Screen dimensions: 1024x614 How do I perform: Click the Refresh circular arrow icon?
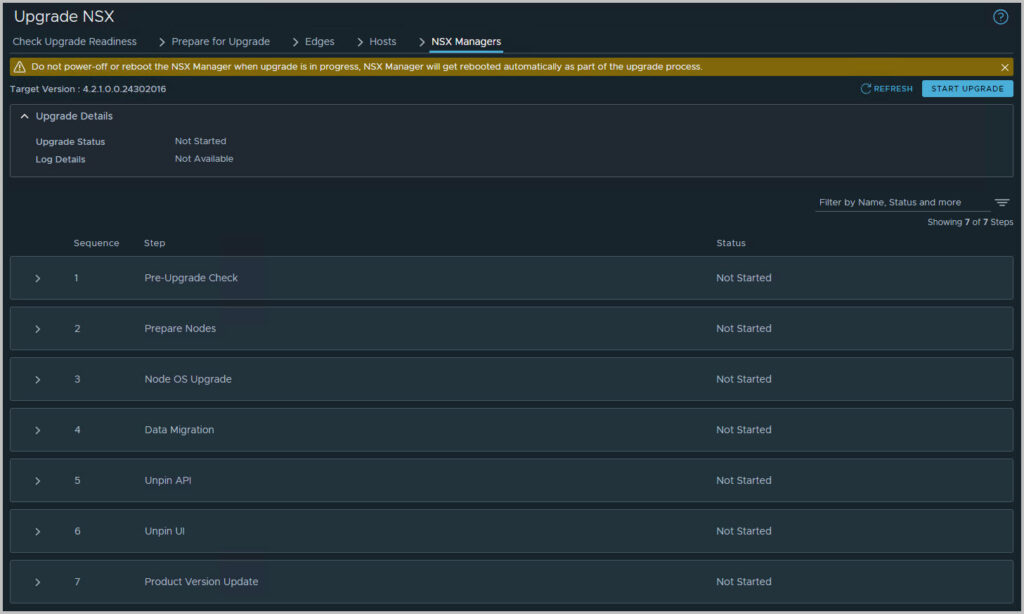coord(866,88)
